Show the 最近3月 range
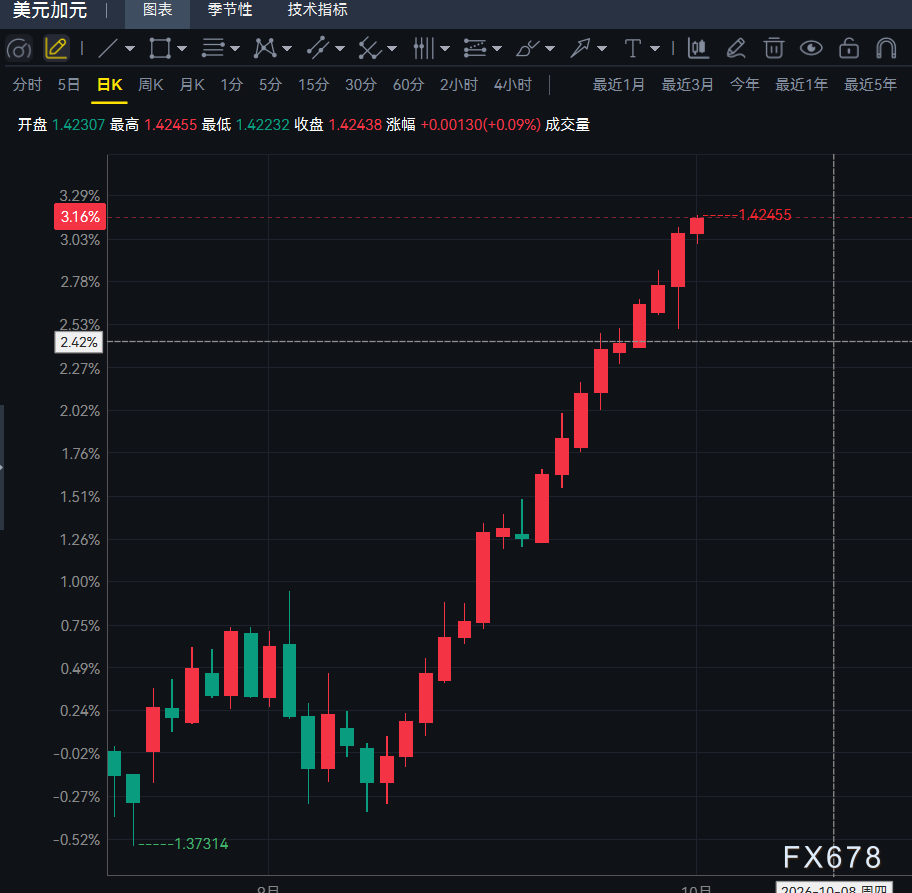912x893 pixels. click(x=687, y=85)
